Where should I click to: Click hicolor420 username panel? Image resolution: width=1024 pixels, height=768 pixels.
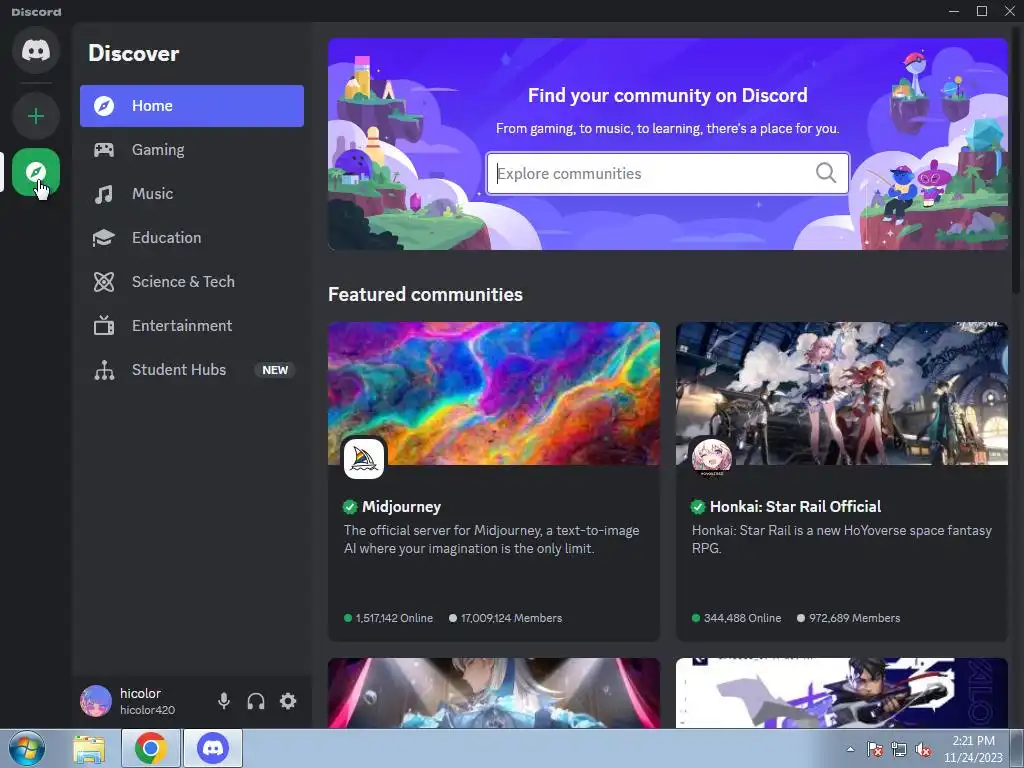[x=147, y=710]
